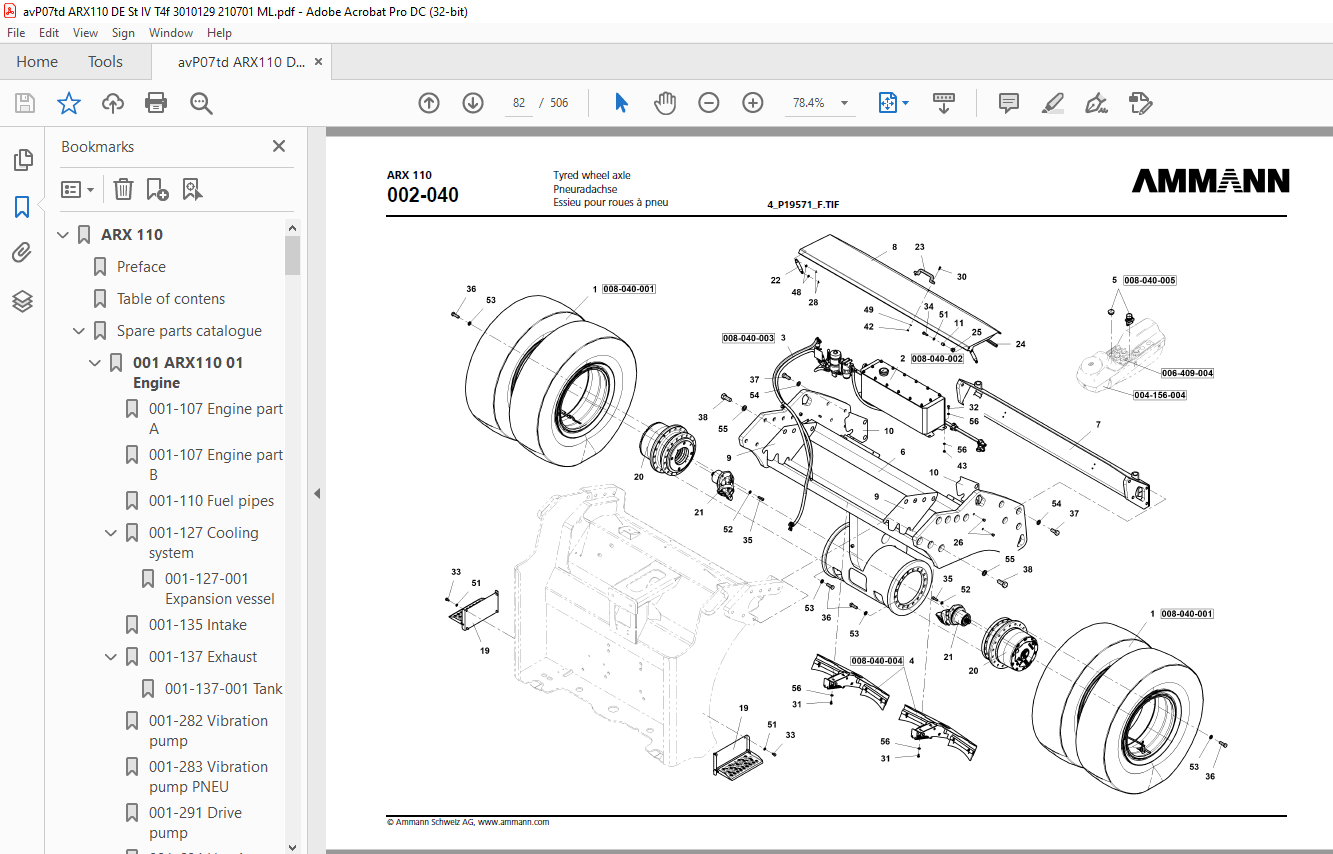Image resolution: width=1333 pixels, height=854 pixels.
Task: Go to previous page arrow
Action: [429, 103]
